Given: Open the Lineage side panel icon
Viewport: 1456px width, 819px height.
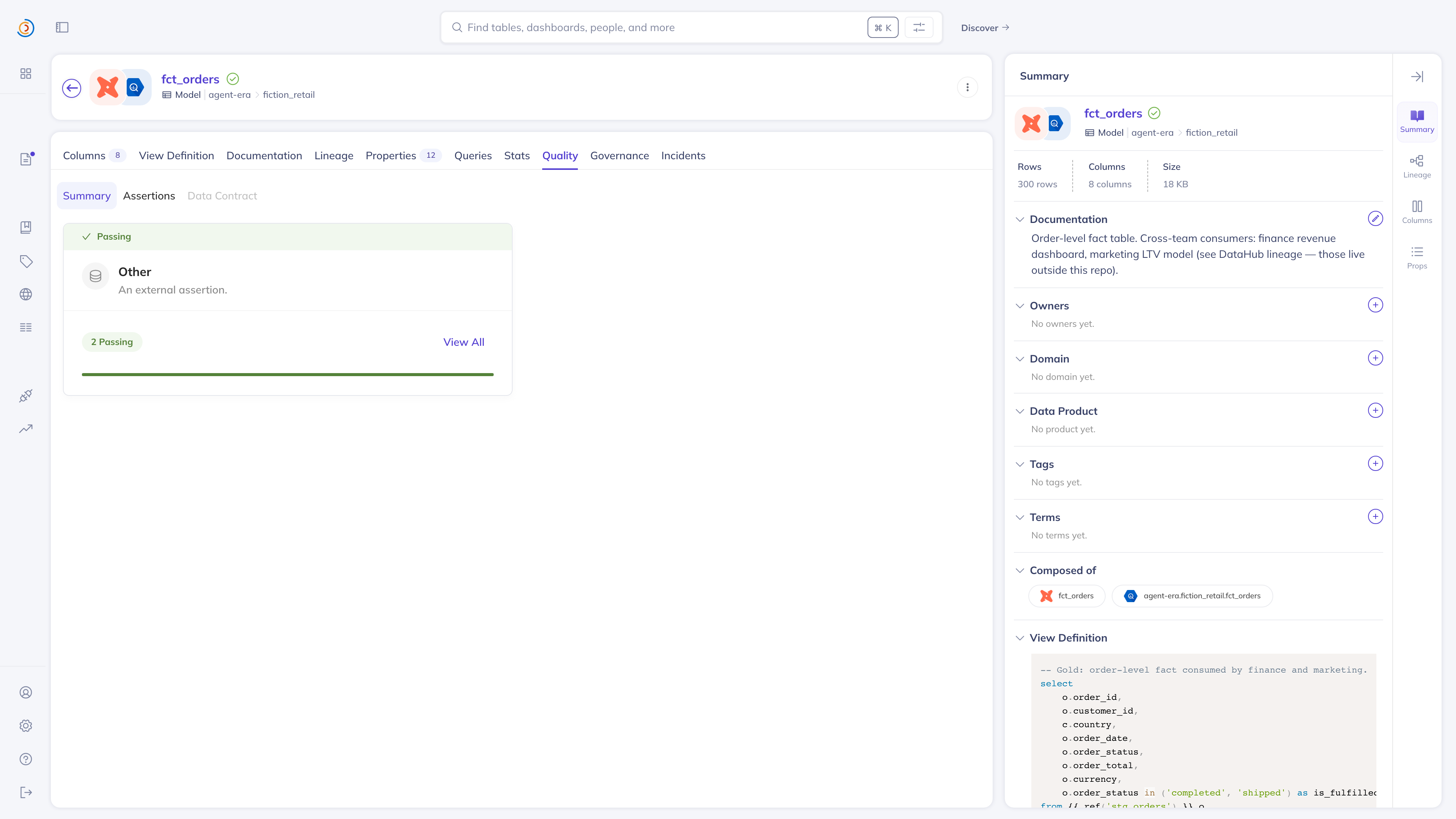Looking at the screenshot, I should pos(1417,166).
